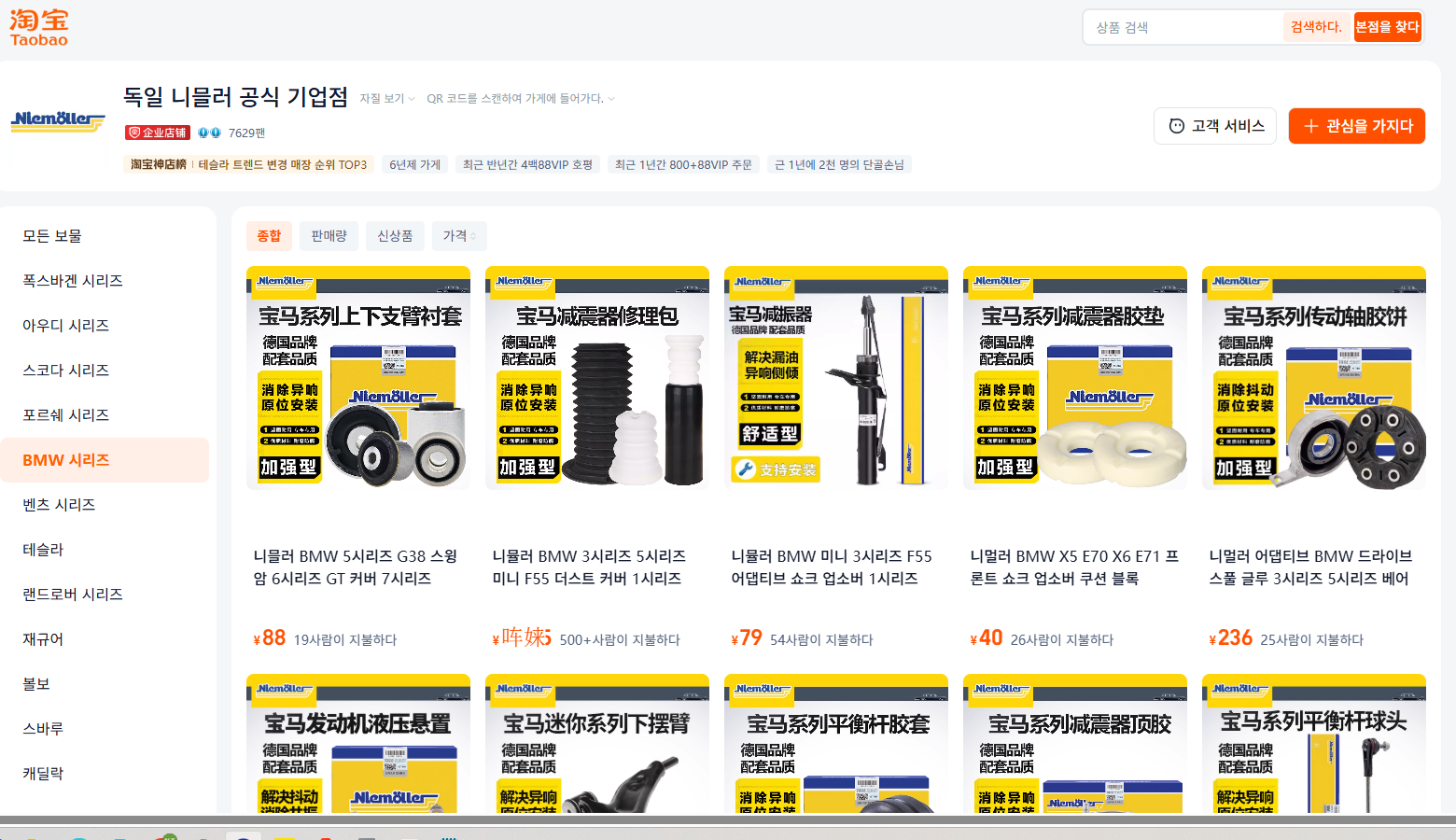Select 벤츠 시리즈 category
Screen dimensions: 1456x840
(x=105, y=505)
